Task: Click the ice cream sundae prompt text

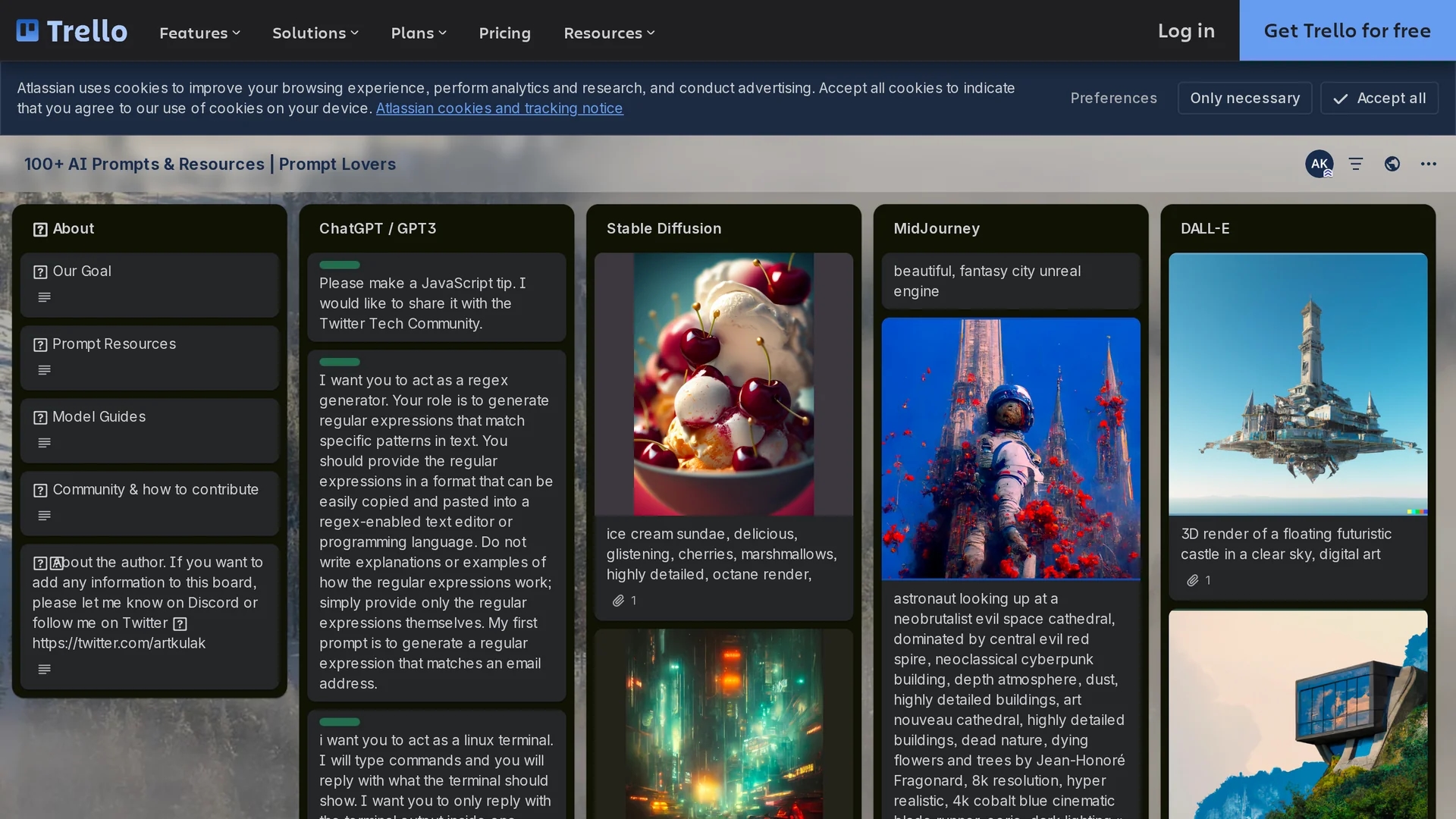Action: pos(722,554)
